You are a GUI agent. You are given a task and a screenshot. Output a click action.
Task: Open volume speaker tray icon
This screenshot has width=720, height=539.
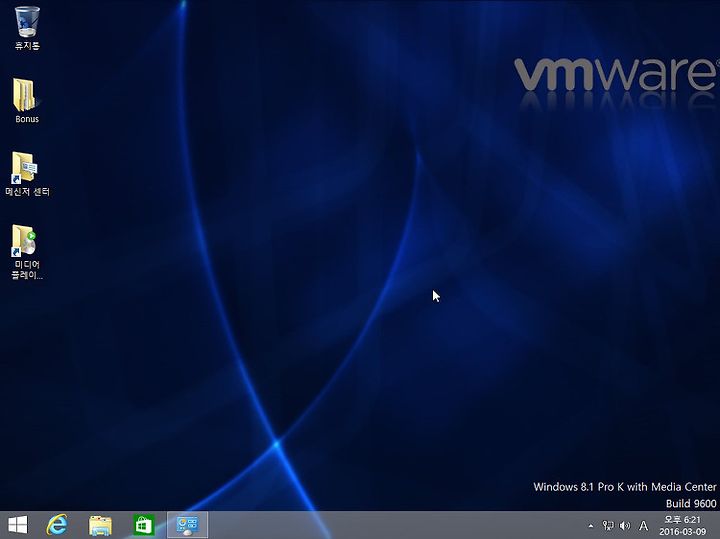tap(624, 526)
